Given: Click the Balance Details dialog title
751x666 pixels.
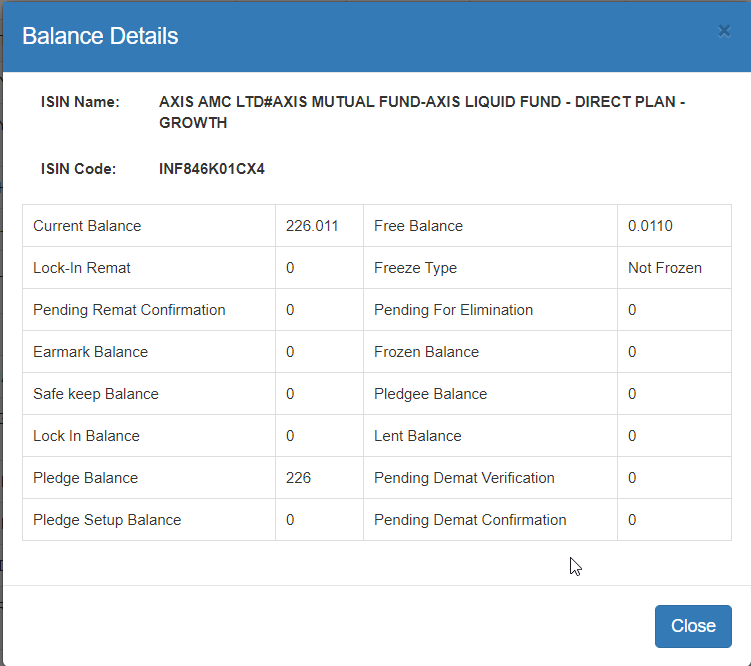Looking at the screenshot, I should click(100, 36).
